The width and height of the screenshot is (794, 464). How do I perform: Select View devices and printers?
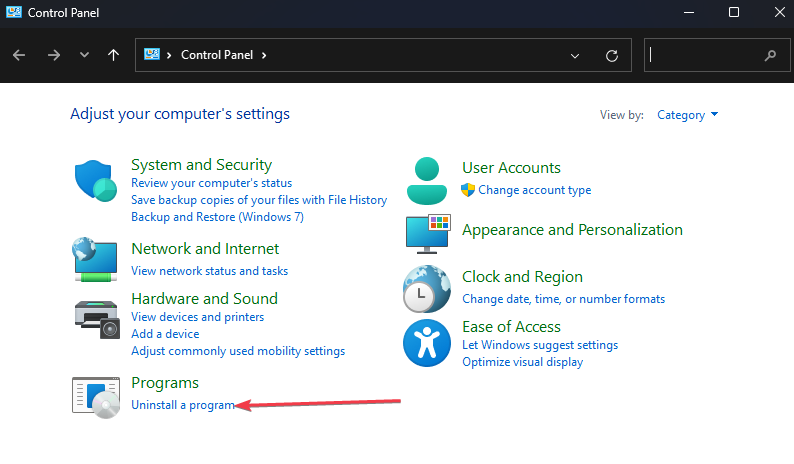pyautogui.click(x=197, y=317)
